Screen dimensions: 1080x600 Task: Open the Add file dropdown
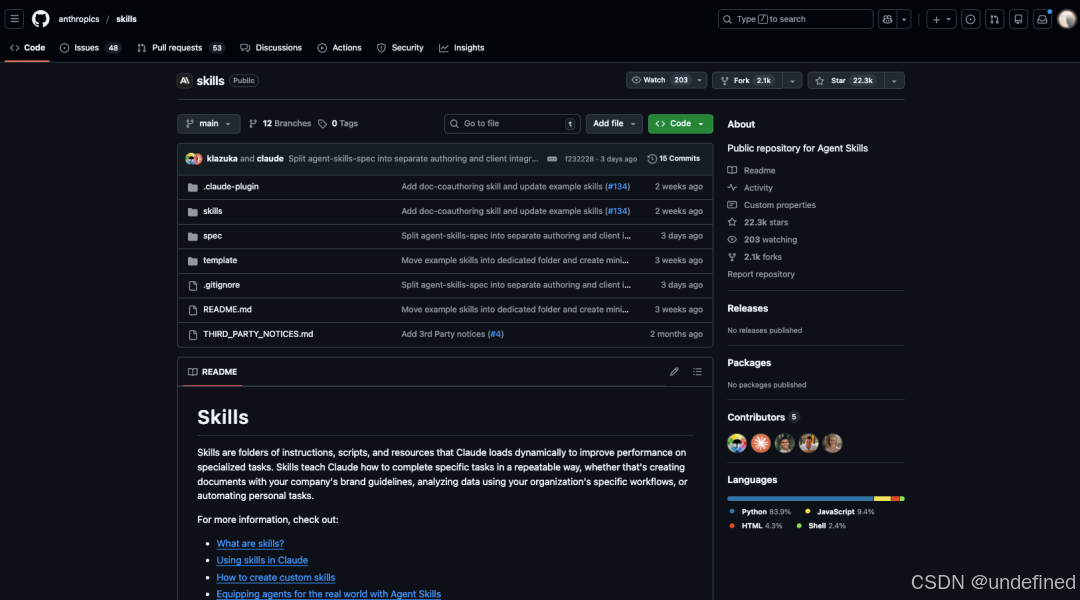pos(614,123)
